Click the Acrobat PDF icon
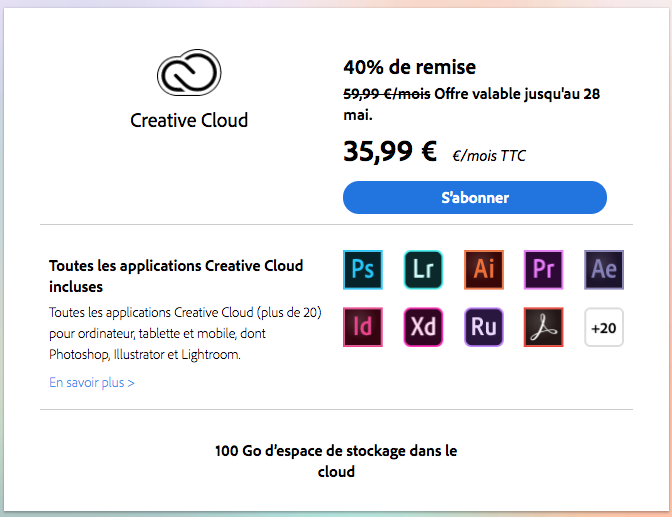 click(x=543, y=327)
